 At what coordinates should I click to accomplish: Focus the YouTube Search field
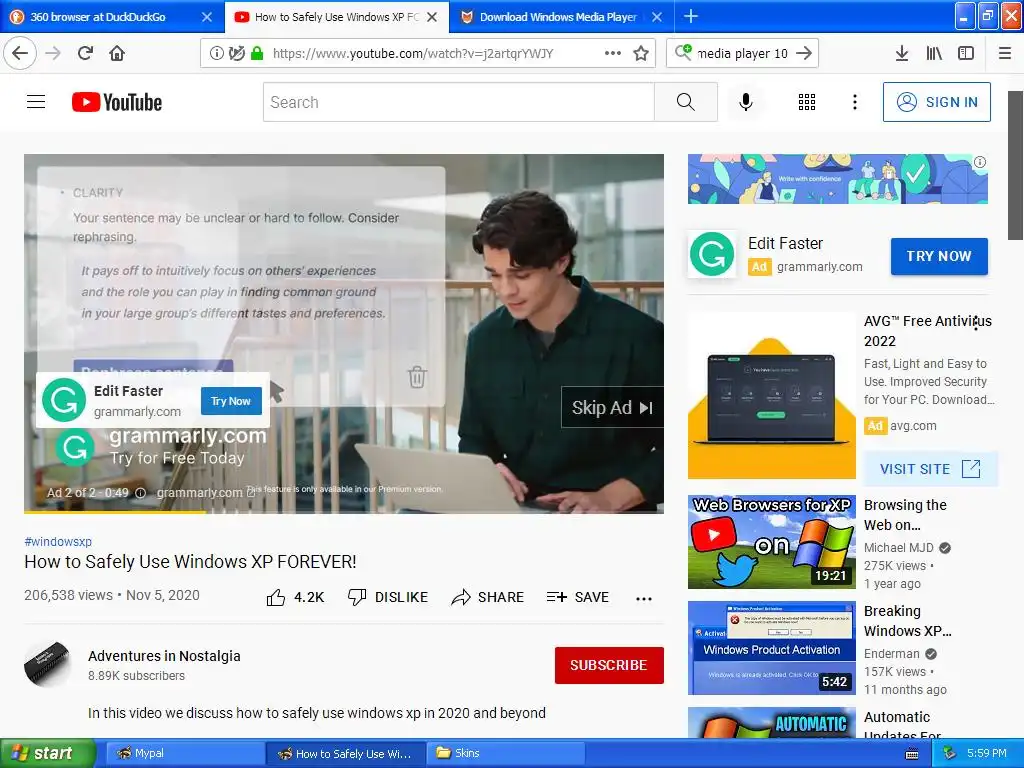(458, 102)
